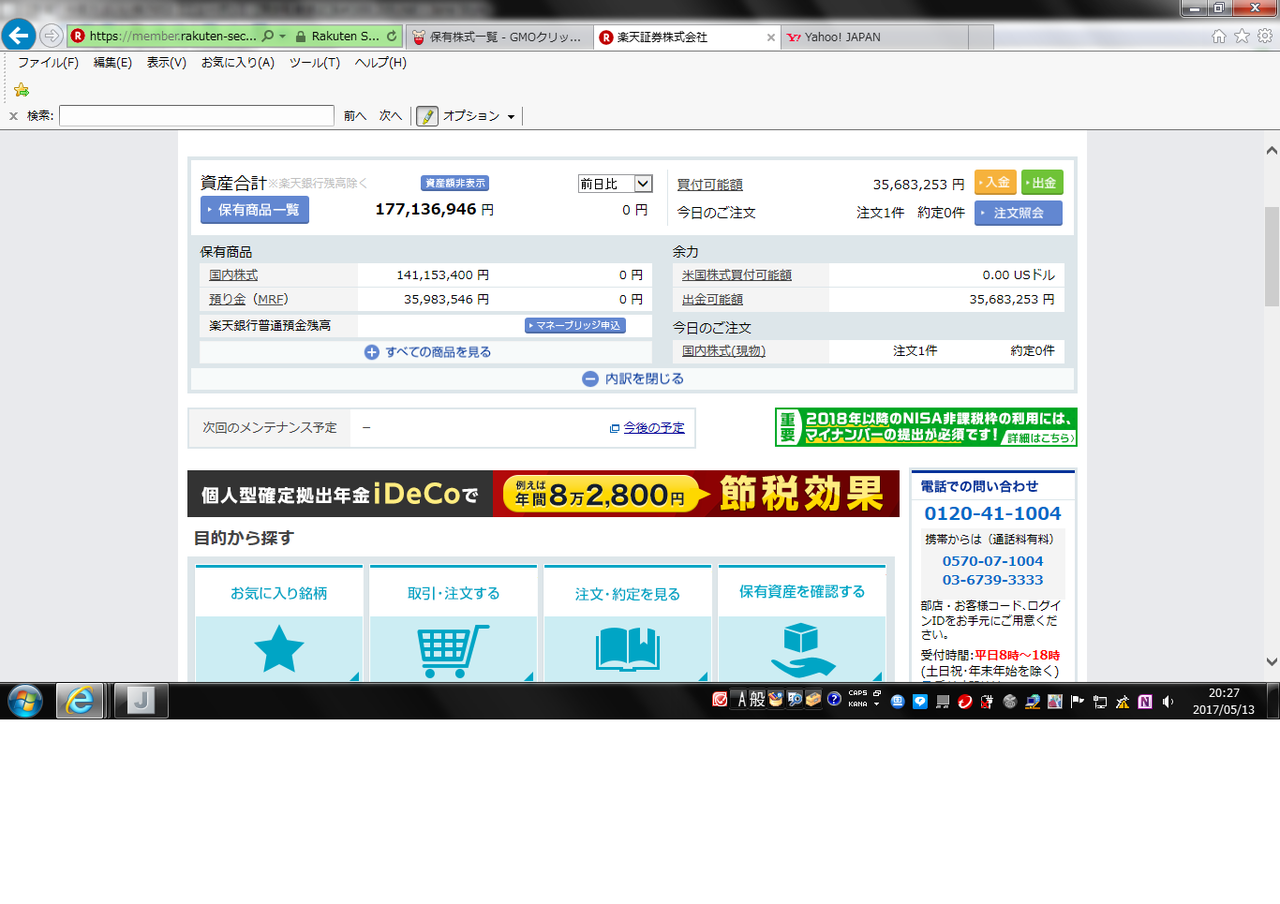Open the 国内株式 holdings link
Viewport: 1280px width, 904px height.
[x=233, y=275]
